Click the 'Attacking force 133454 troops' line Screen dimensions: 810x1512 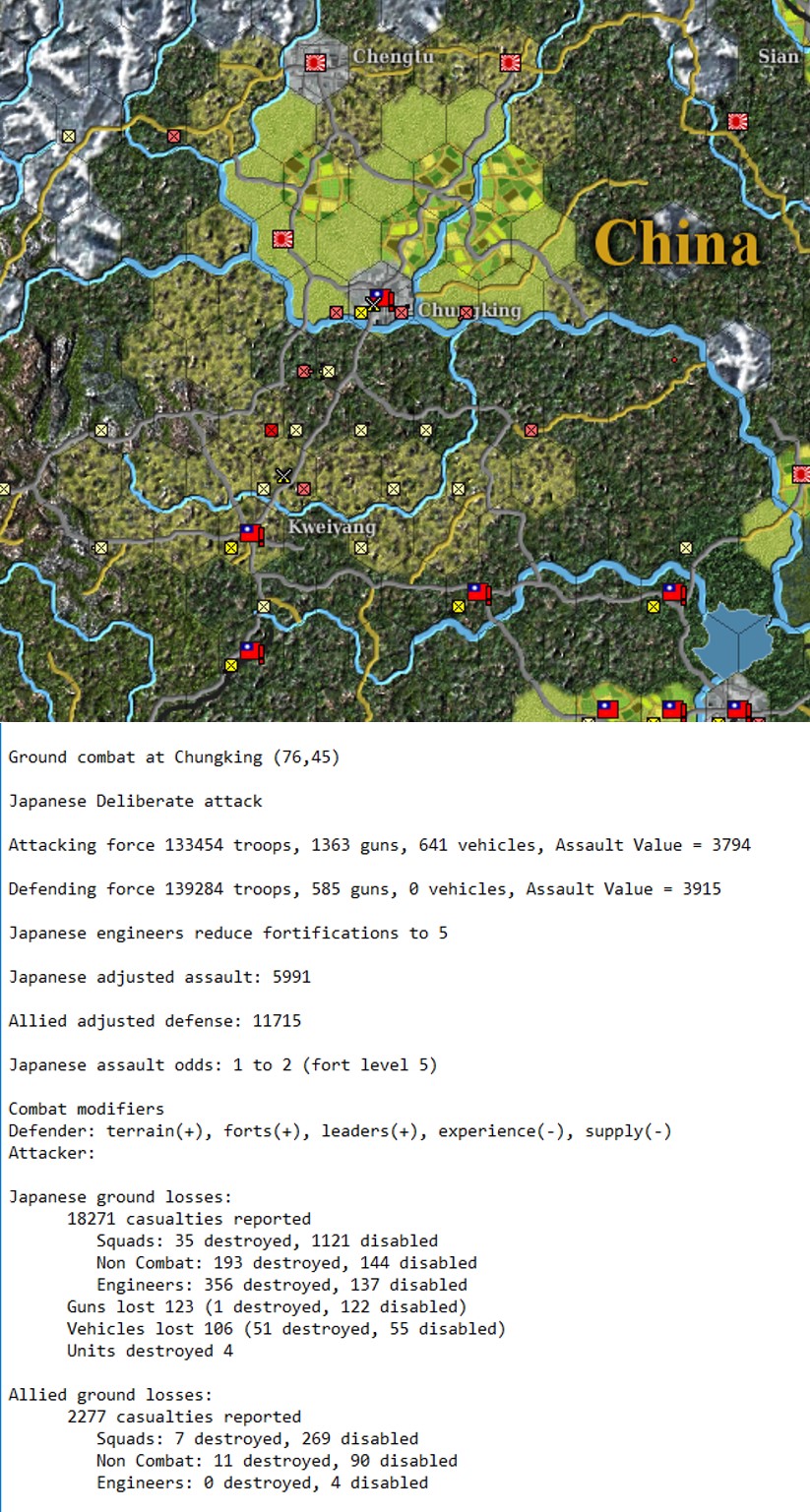[379, 845]
